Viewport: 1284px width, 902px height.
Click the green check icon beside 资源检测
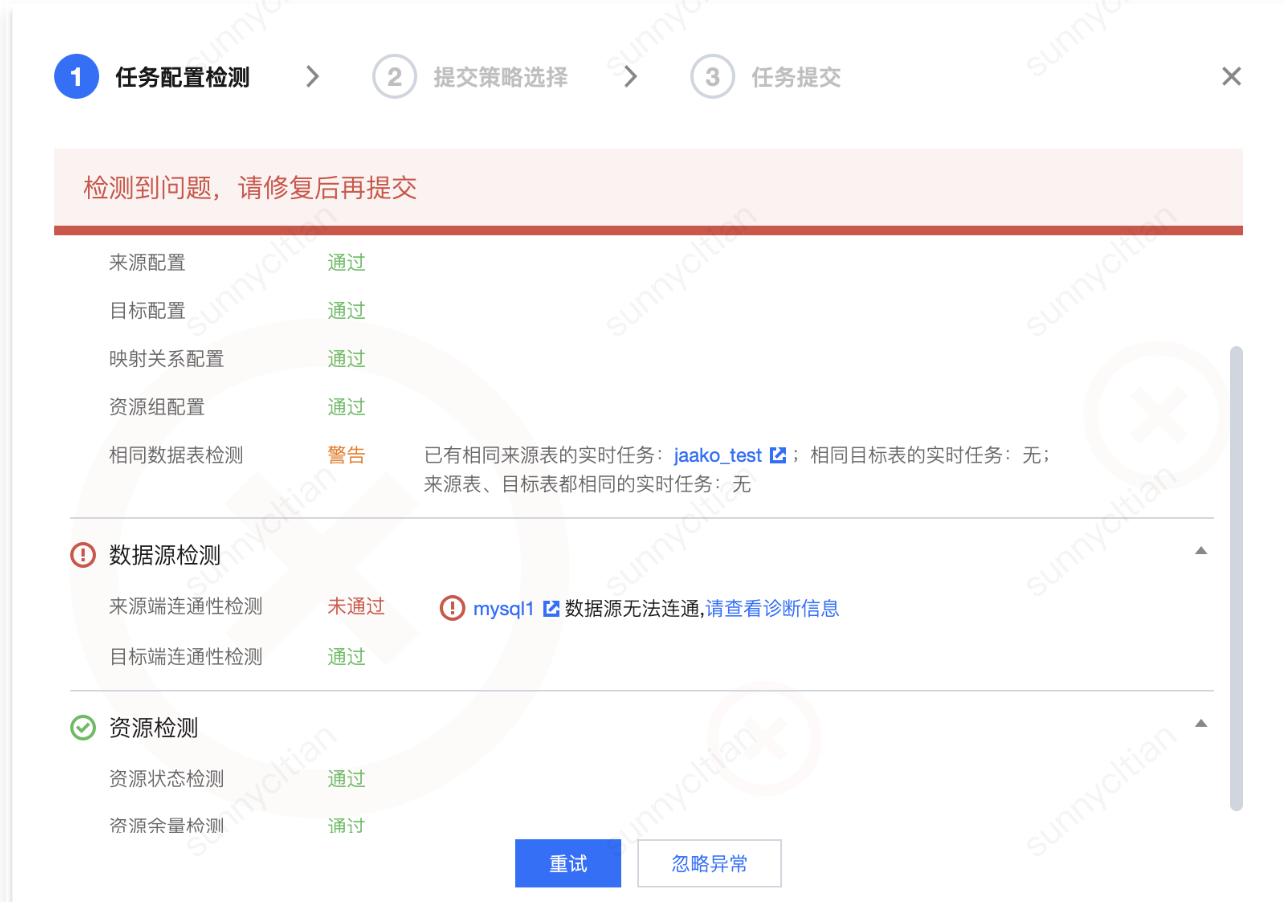click(83, 728)
